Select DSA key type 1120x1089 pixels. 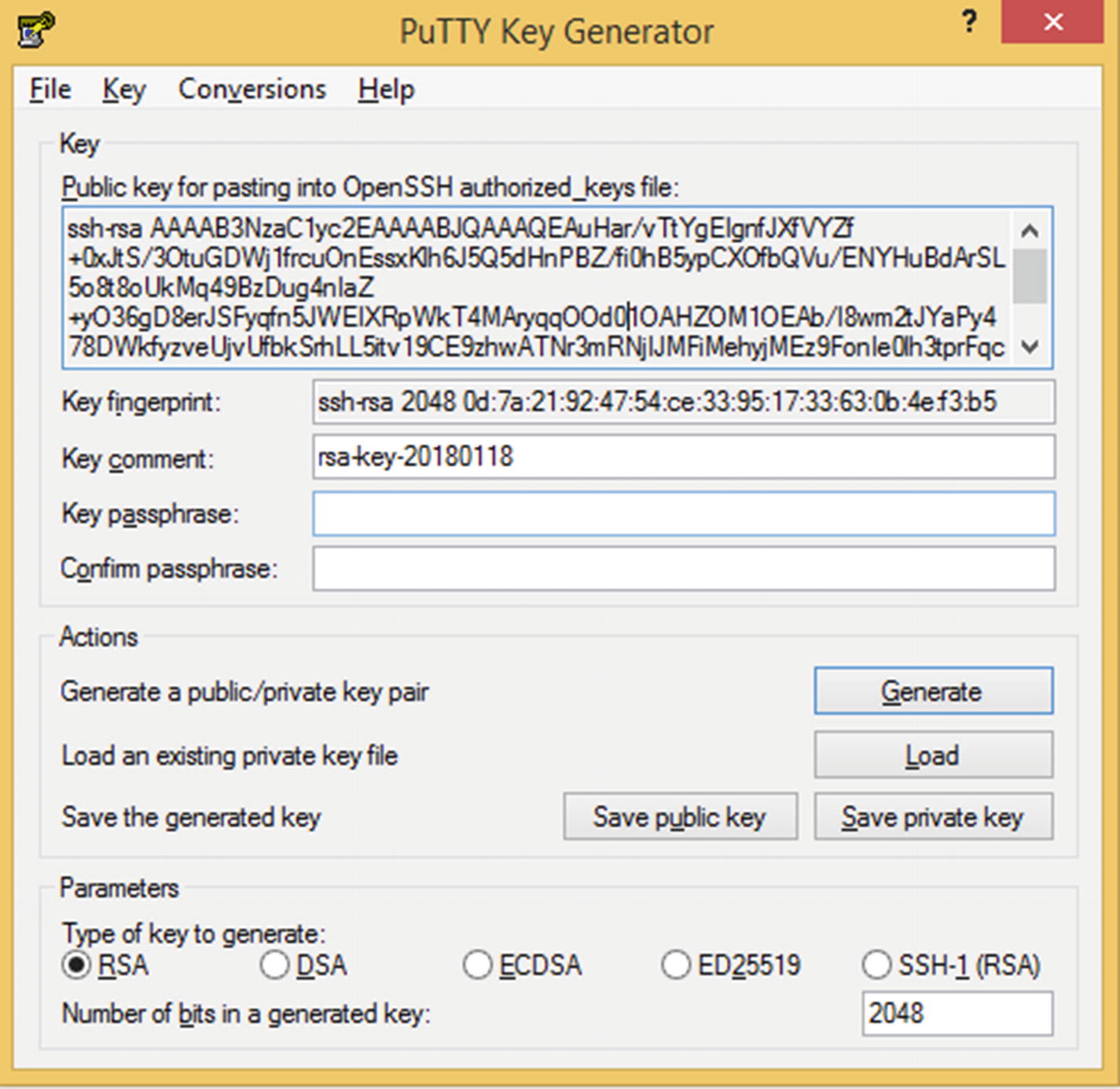275,965
